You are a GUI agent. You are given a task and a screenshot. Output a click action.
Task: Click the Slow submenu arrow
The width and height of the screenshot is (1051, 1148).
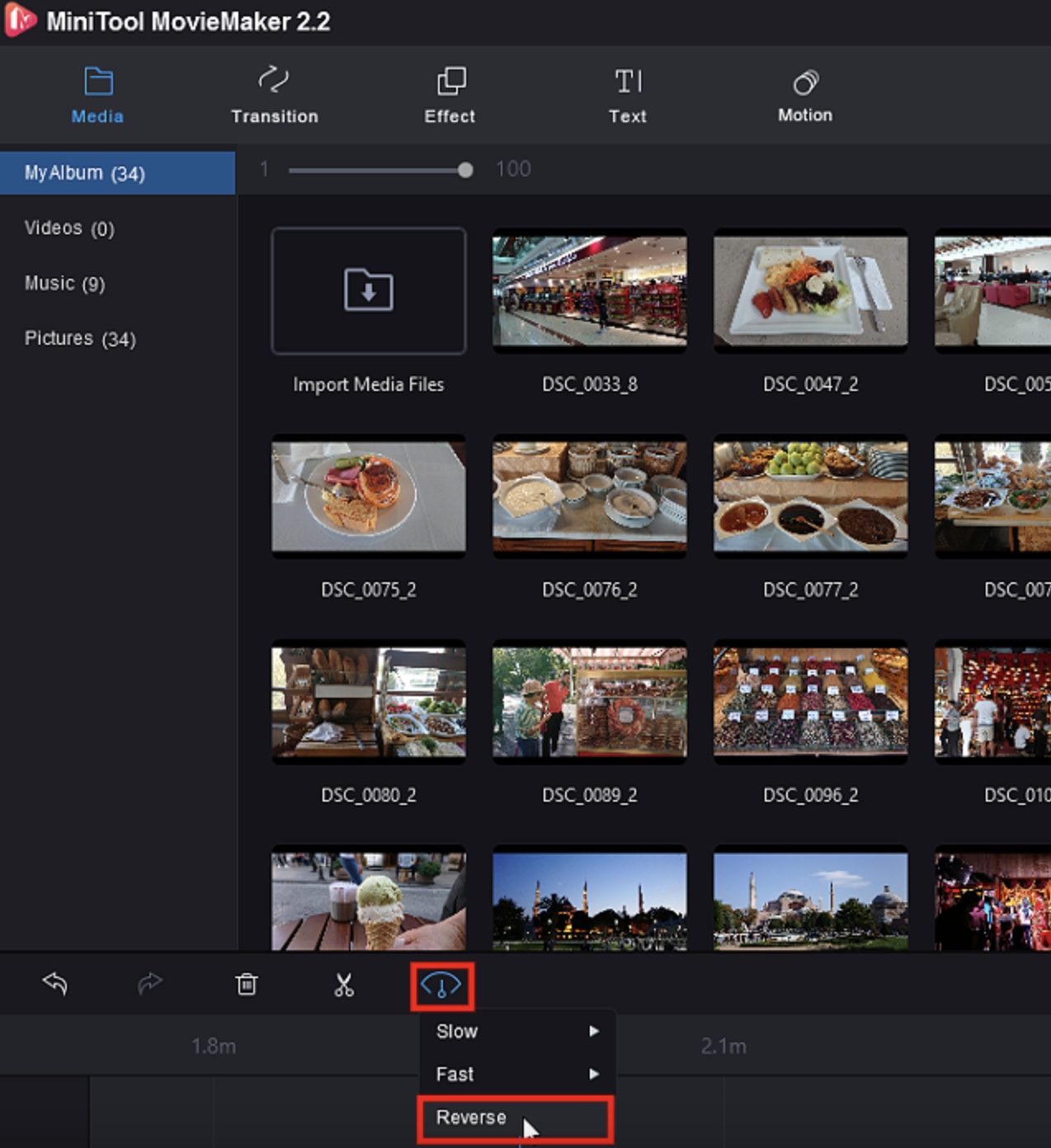(594, 1032)
